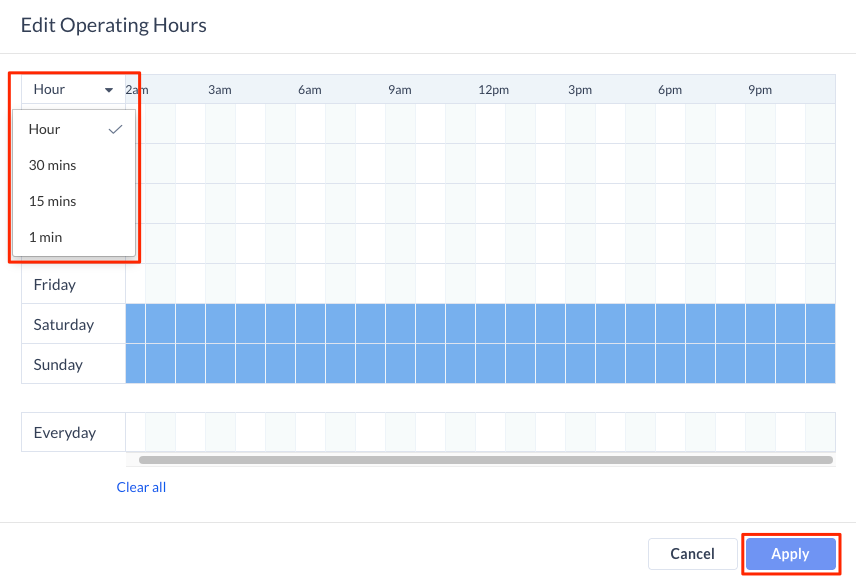The height and width of the screenshot is (579, 856).
Task: Choose the 30 mins interval option
Action: click(74, 165)
